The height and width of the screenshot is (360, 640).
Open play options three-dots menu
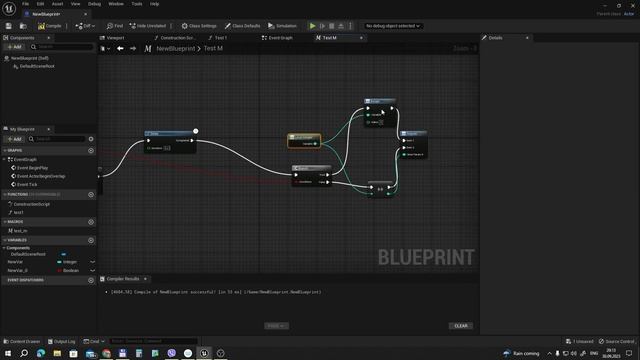pos(350,26)
